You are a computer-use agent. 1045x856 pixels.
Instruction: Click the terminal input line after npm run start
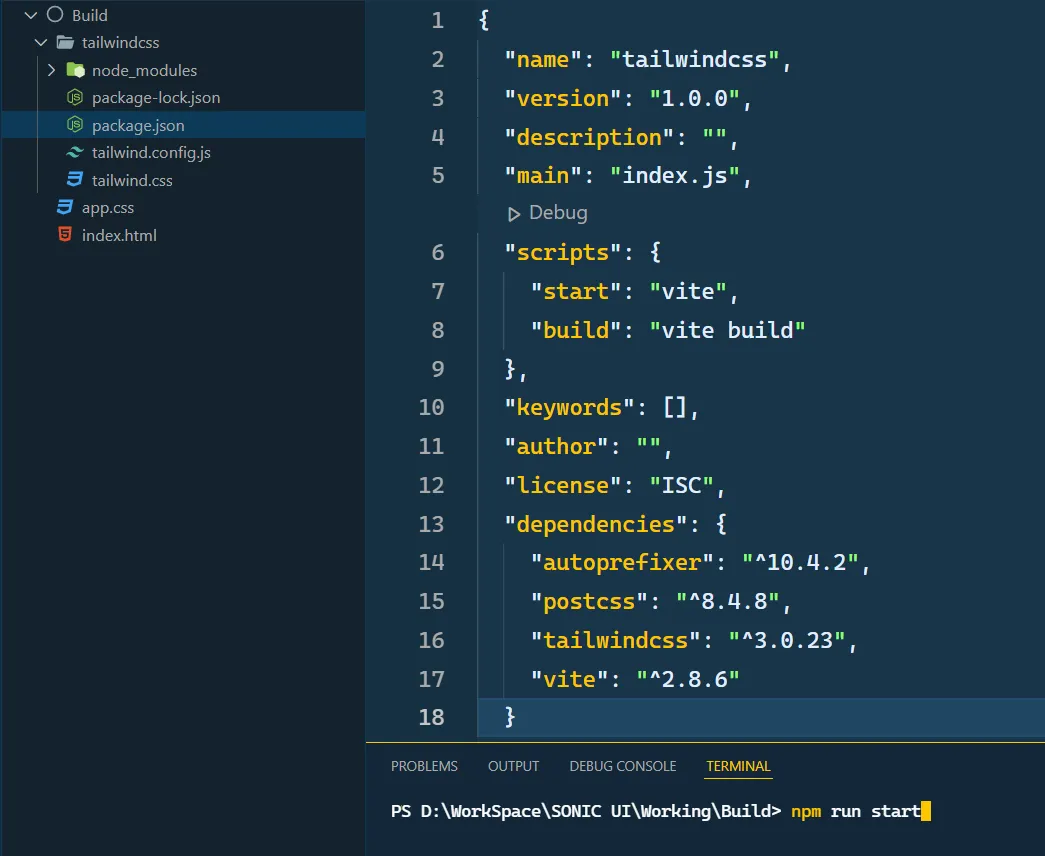coord(926,811)
